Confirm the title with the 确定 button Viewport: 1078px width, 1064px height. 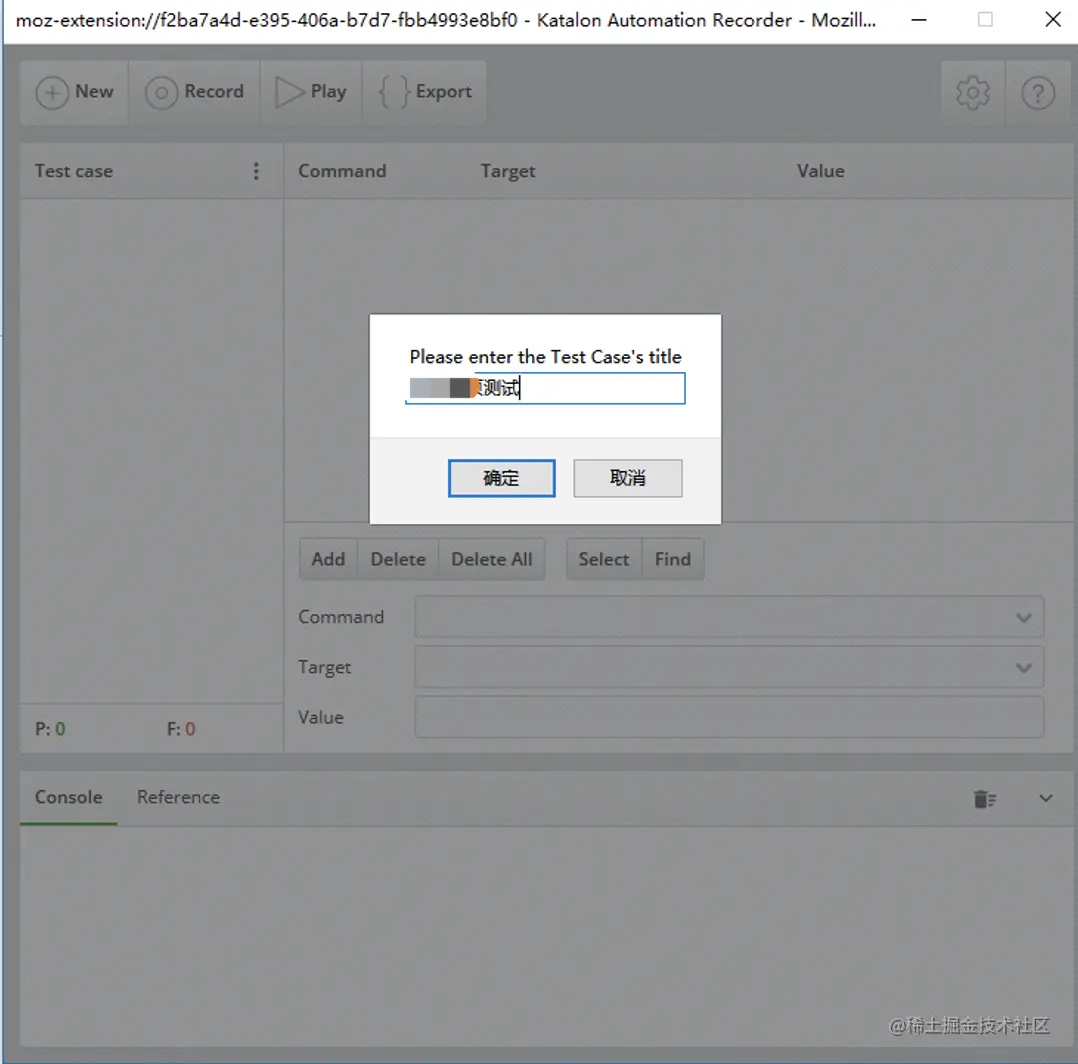click(502, 478)
